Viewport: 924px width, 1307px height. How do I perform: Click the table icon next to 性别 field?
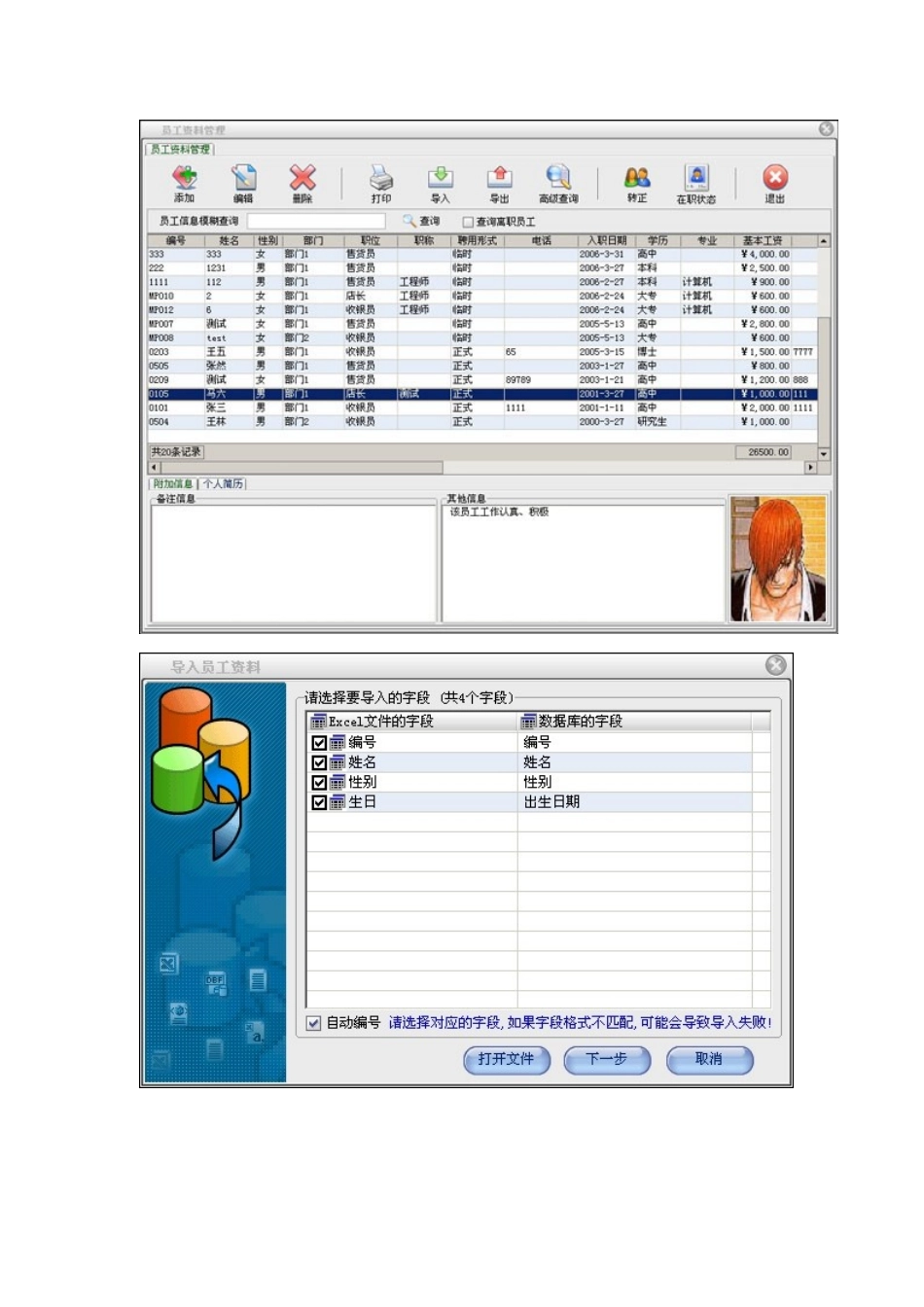tap(338, 782)
